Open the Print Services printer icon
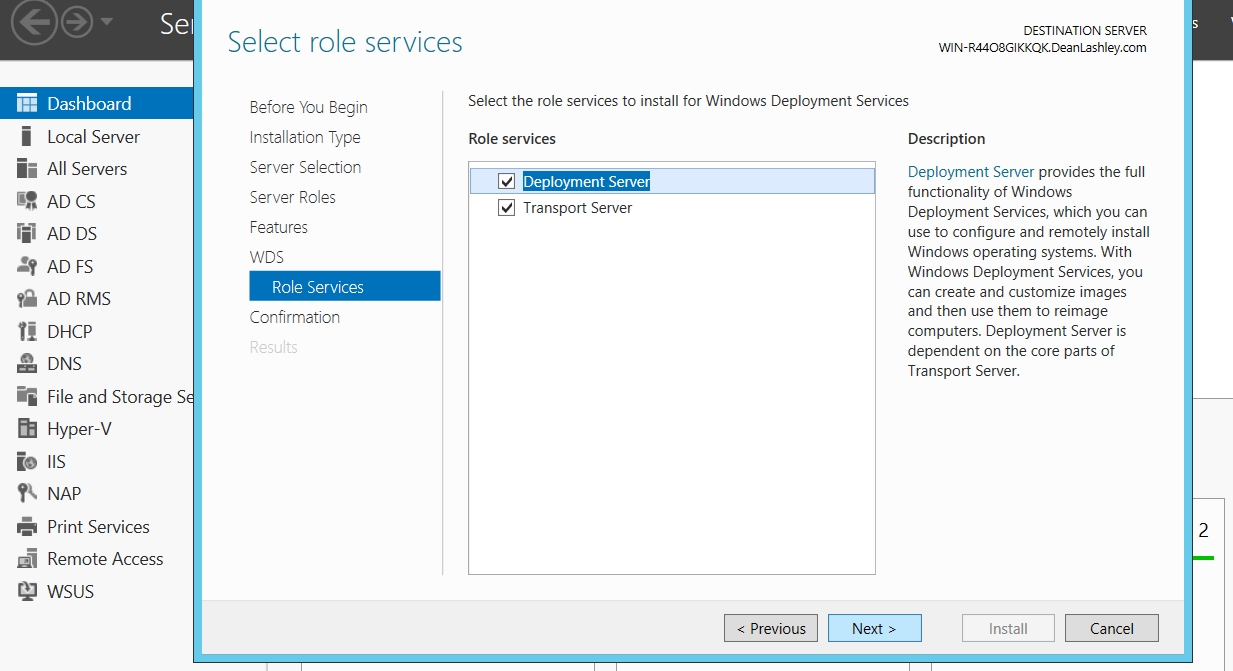 pyautogui.click(x=27, y=527)
